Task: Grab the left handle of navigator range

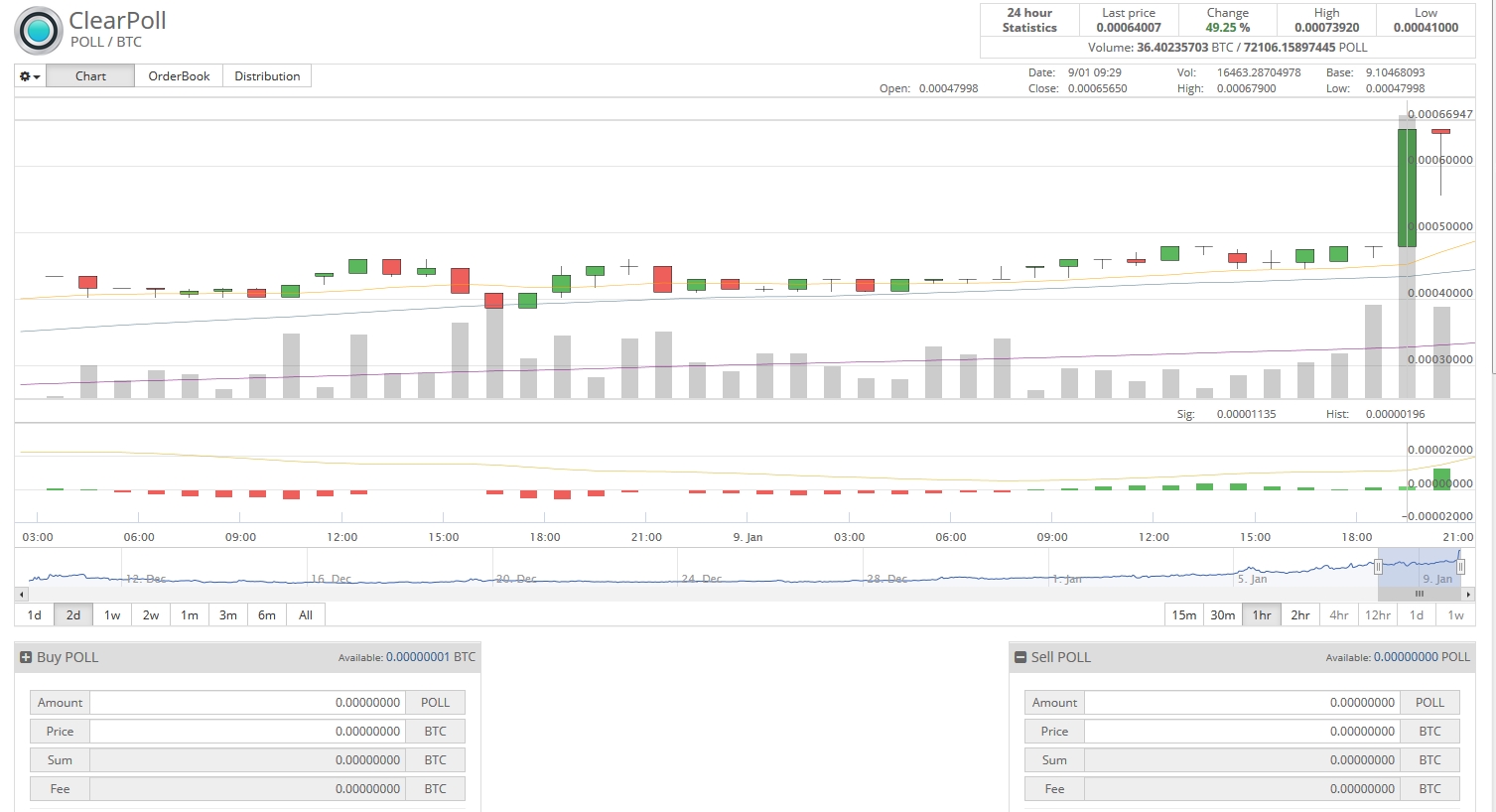Action: click(1378, 567)
